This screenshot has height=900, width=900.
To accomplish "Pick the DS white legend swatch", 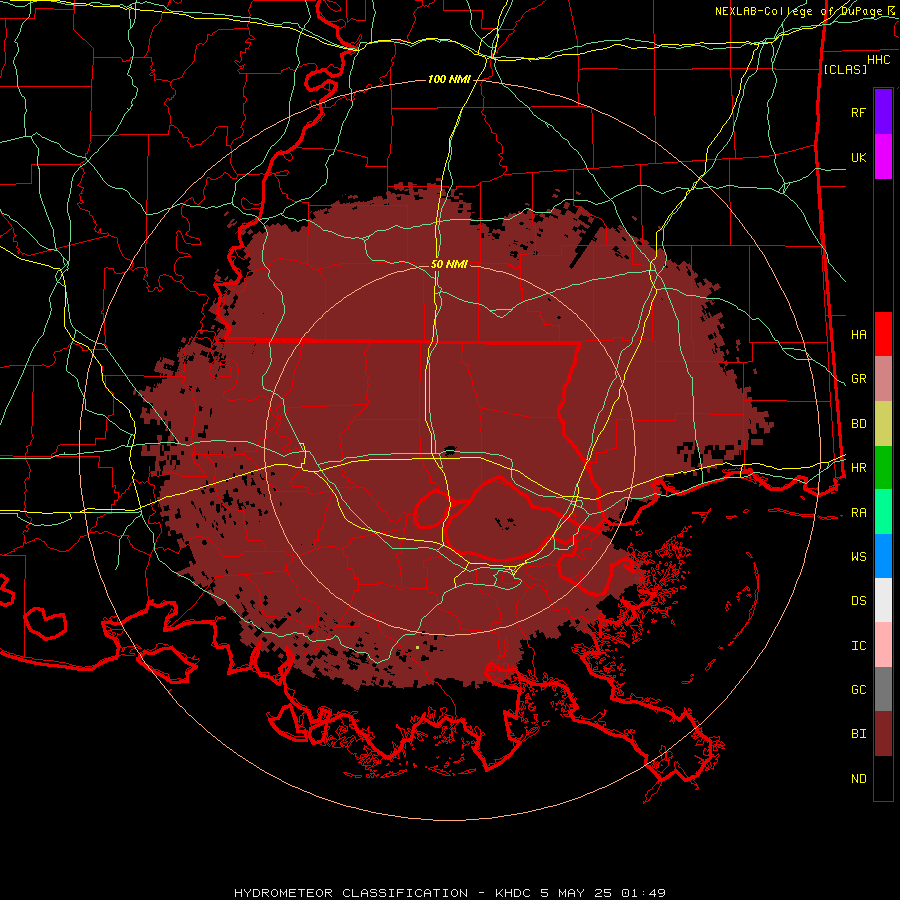I will point(883,600).
